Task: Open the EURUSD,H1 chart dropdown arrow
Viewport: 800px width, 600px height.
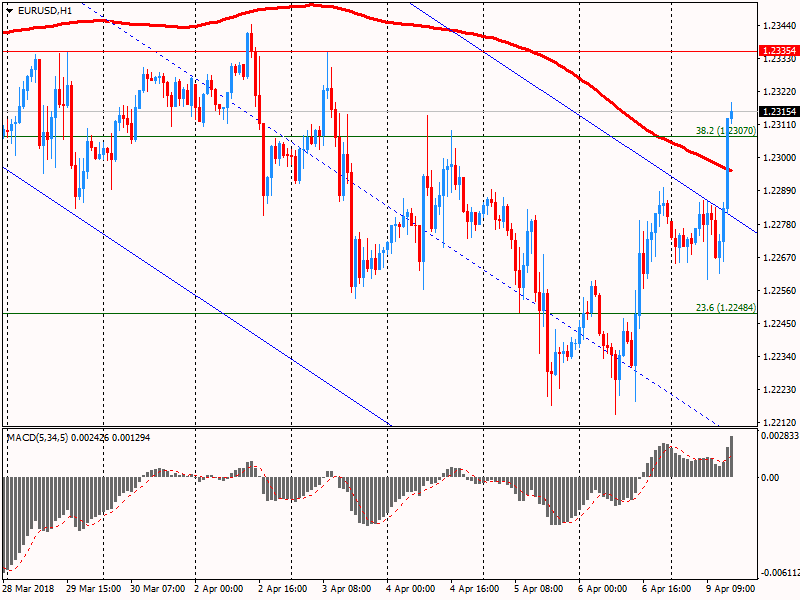Action: click(x=10, y=11)
